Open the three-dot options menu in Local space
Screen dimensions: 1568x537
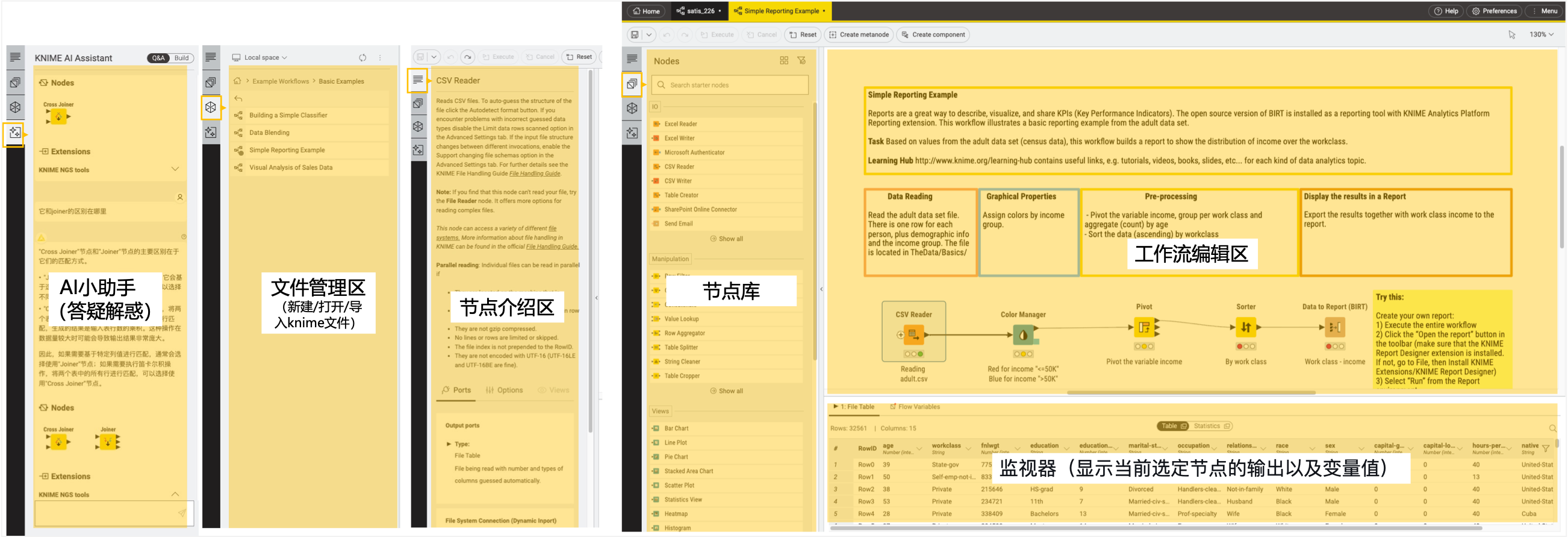point(380,57)
